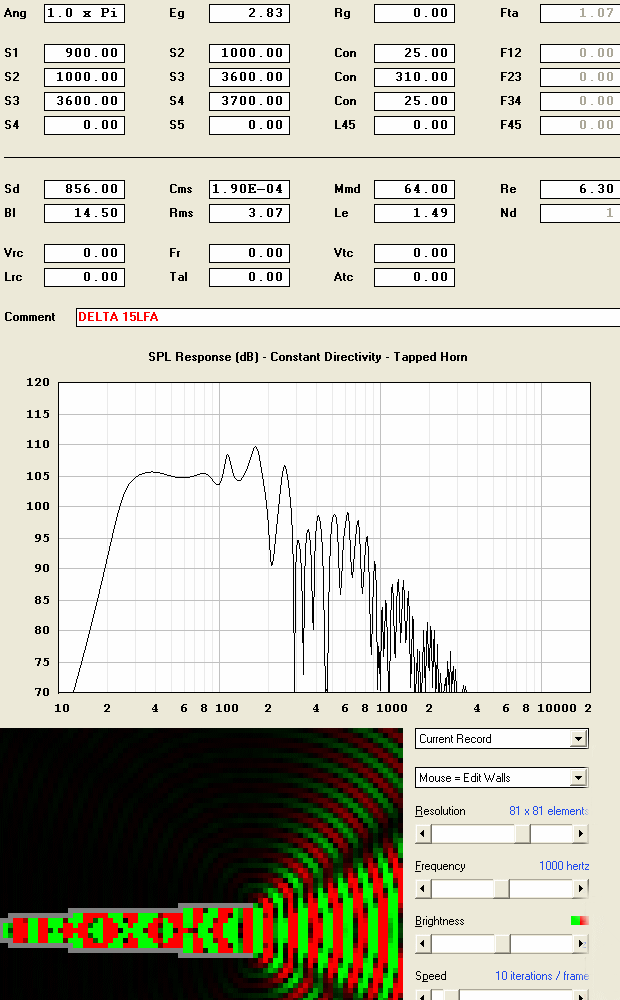
Task: Click the Resolution label
Action: (x=440, y=811)
